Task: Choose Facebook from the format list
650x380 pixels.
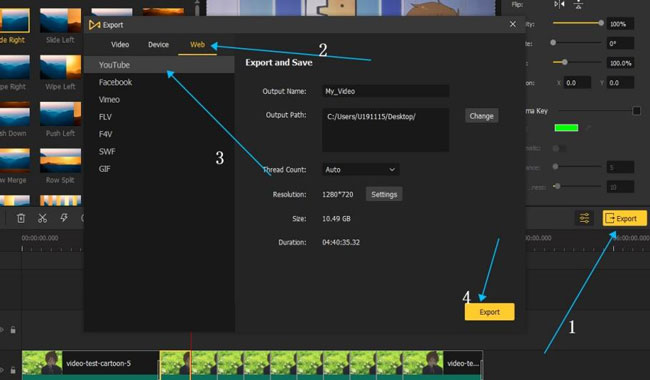Action: pos(159,82)
